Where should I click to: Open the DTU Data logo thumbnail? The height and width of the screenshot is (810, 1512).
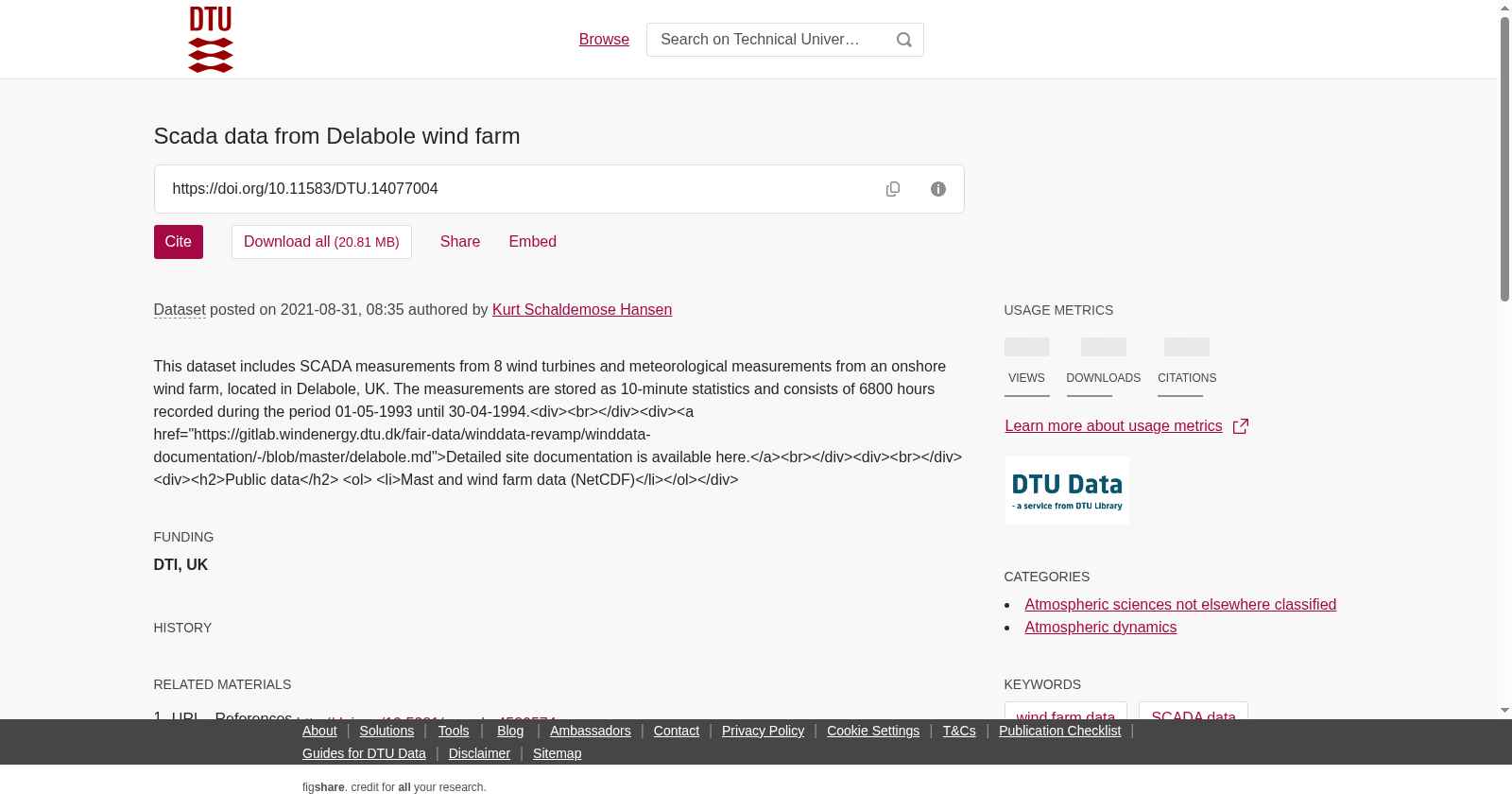coord(1067,491)
